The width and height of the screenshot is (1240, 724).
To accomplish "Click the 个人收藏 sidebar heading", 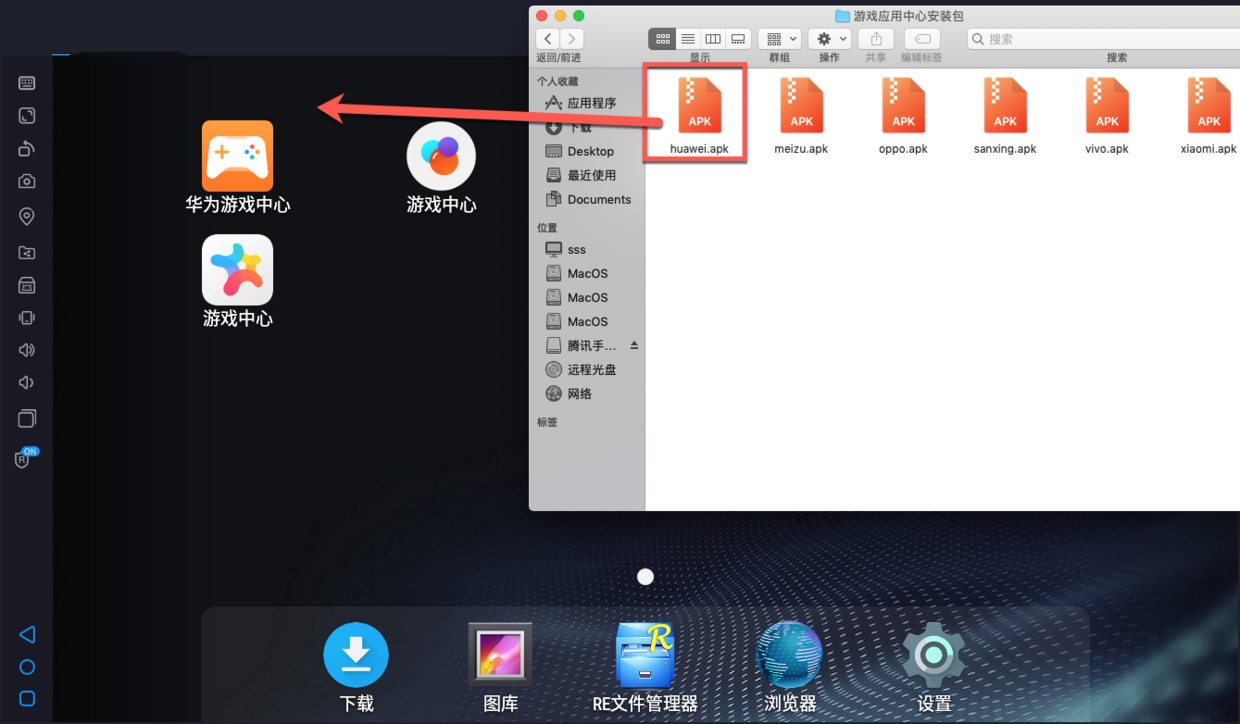I will (557, 81).
